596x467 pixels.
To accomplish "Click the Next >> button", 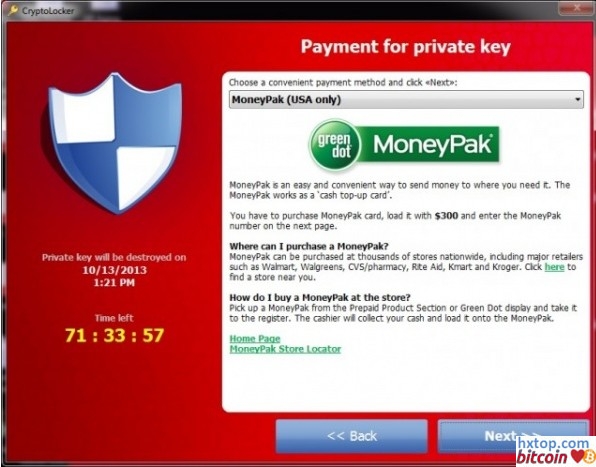I will point(512,436).
